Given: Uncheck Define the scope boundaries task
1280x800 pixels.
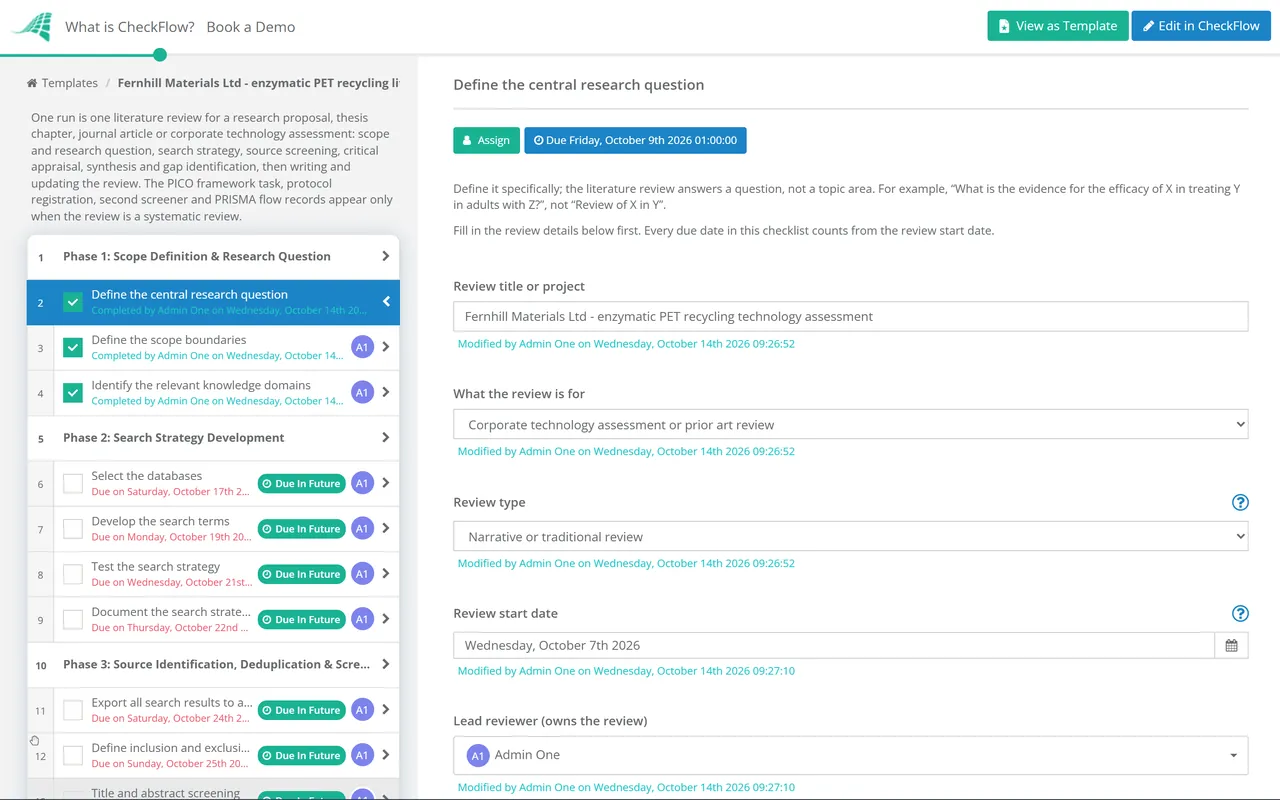Looking at the screenshot, I should click(x=73, y=347).
